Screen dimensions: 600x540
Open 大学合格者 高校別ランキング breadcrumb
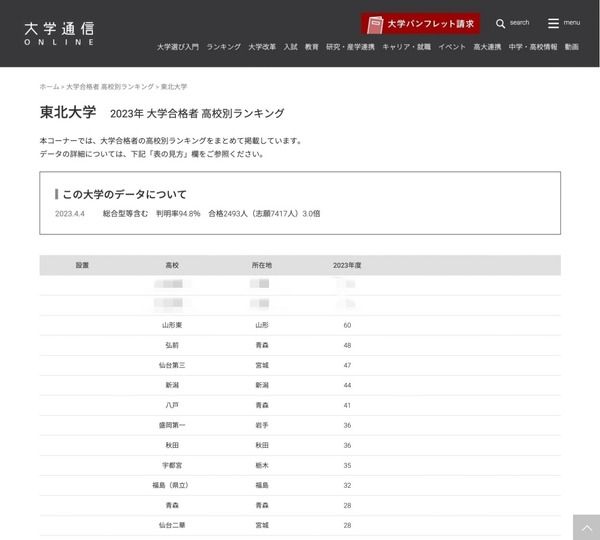point(110,87)
